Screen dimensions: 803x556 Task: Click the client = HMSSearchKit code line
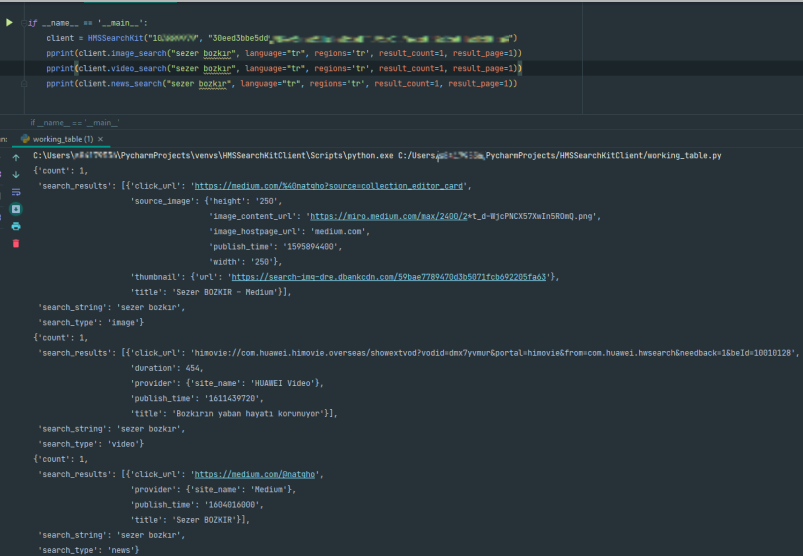click(282, 38)
